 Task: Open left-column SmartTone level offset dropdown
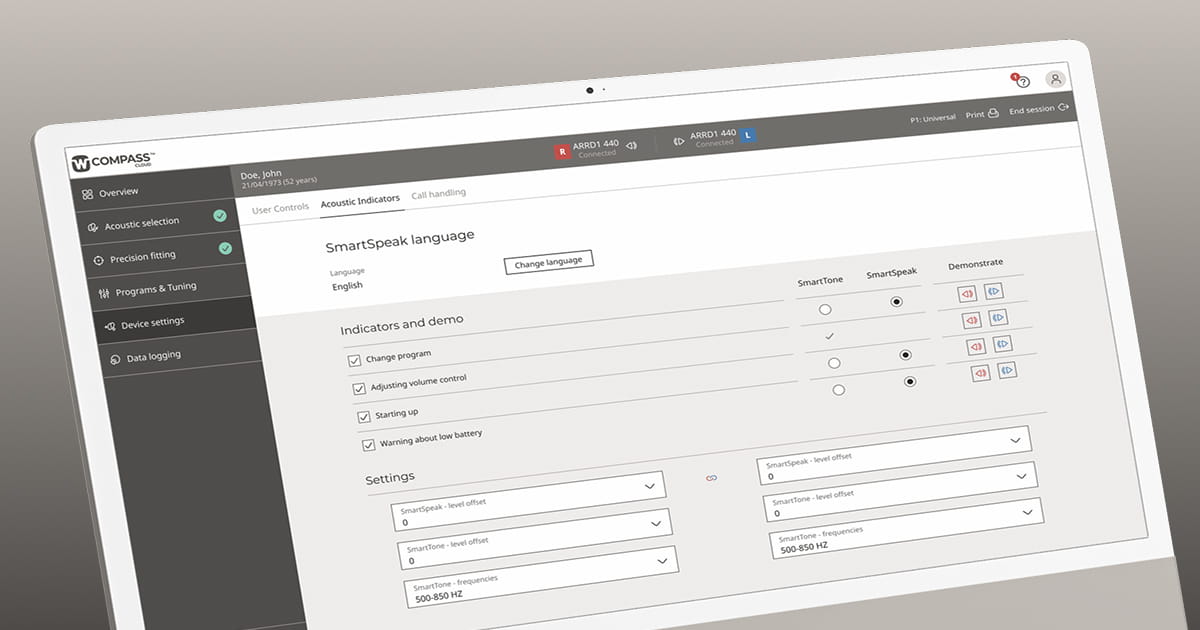coord(534,539)
